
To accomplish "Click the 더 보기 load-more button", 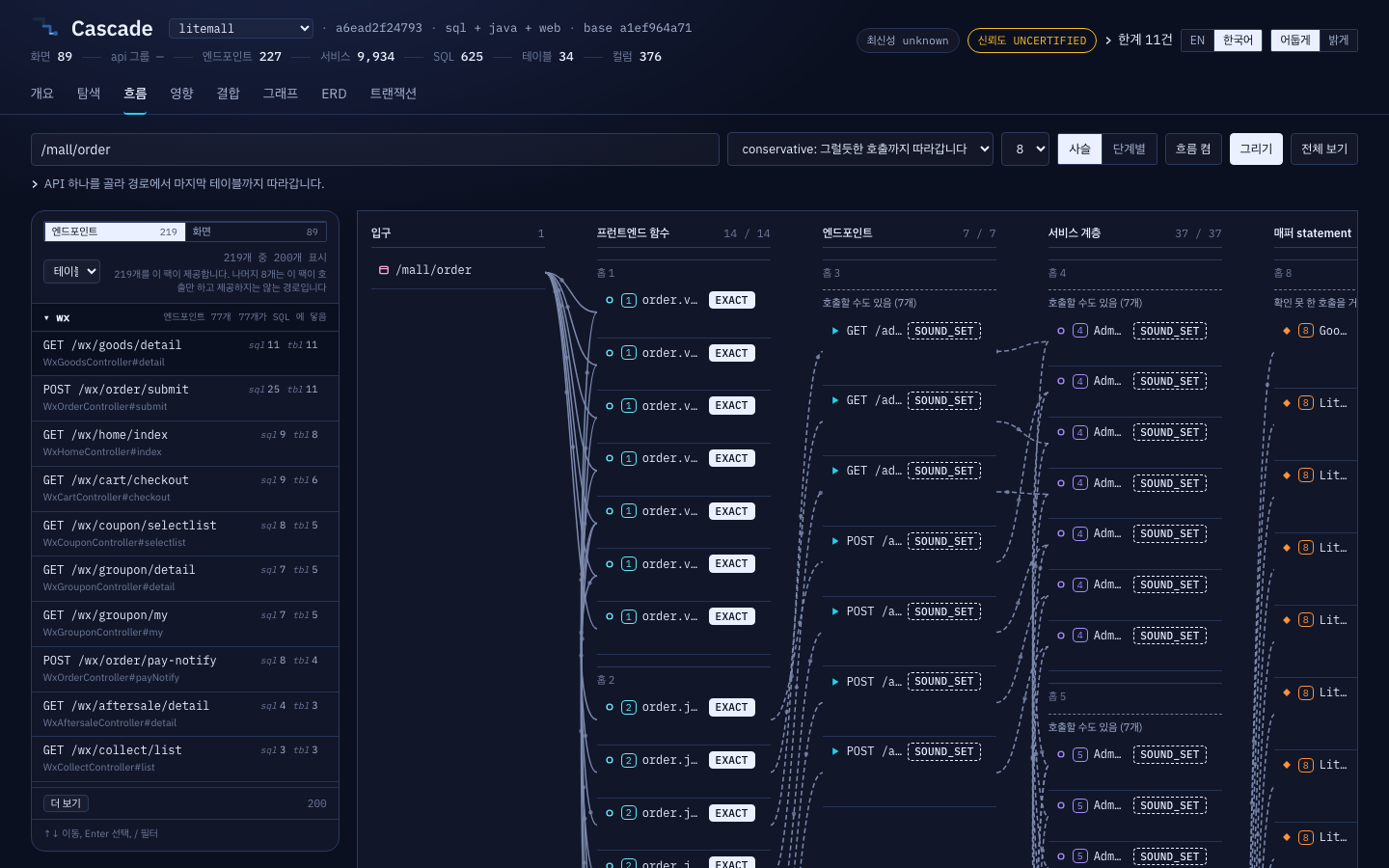I will coord(67,803).
